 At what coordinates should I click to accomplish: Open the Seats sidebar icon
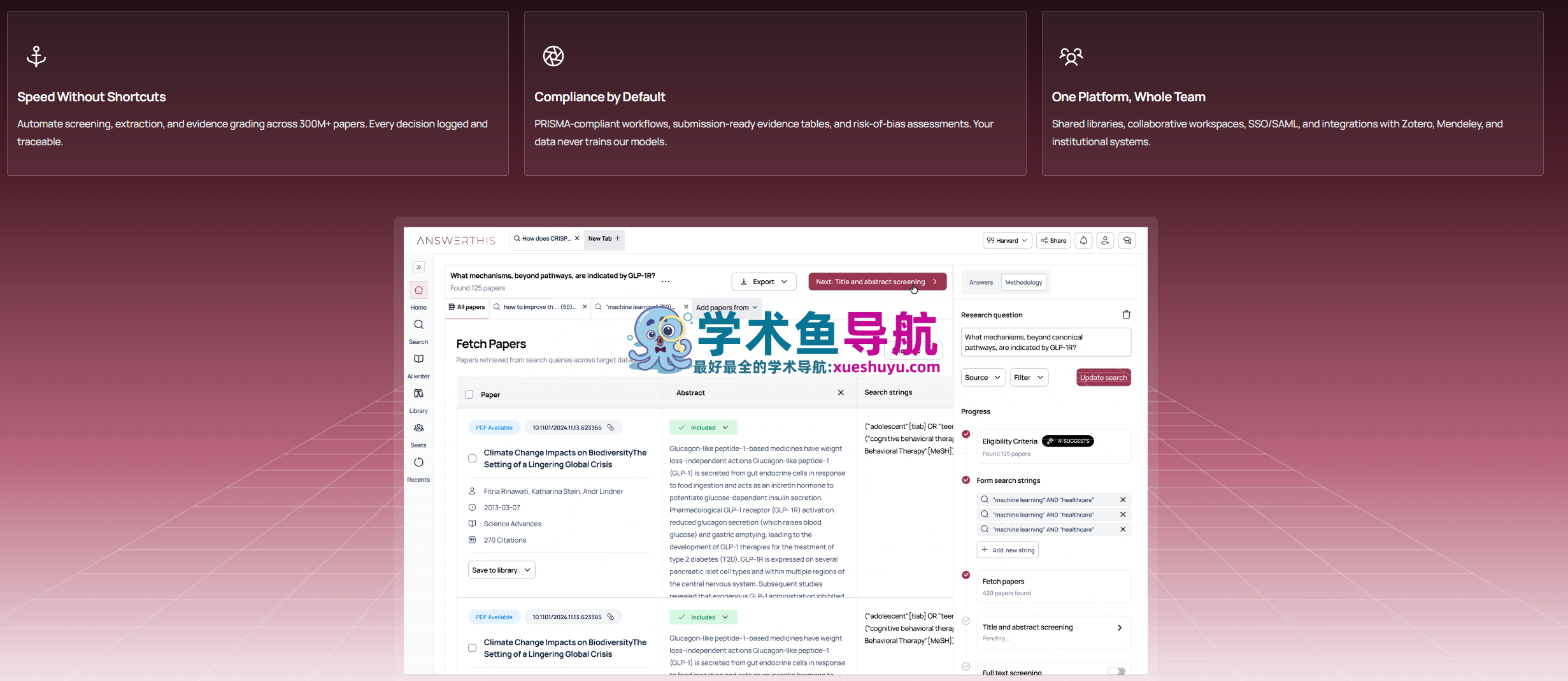pyautogui.click(x=418, y=428)
